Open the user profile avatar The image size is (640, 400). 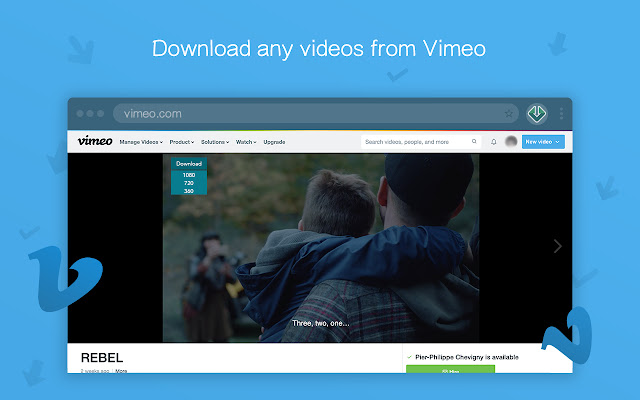pos(511,142)
